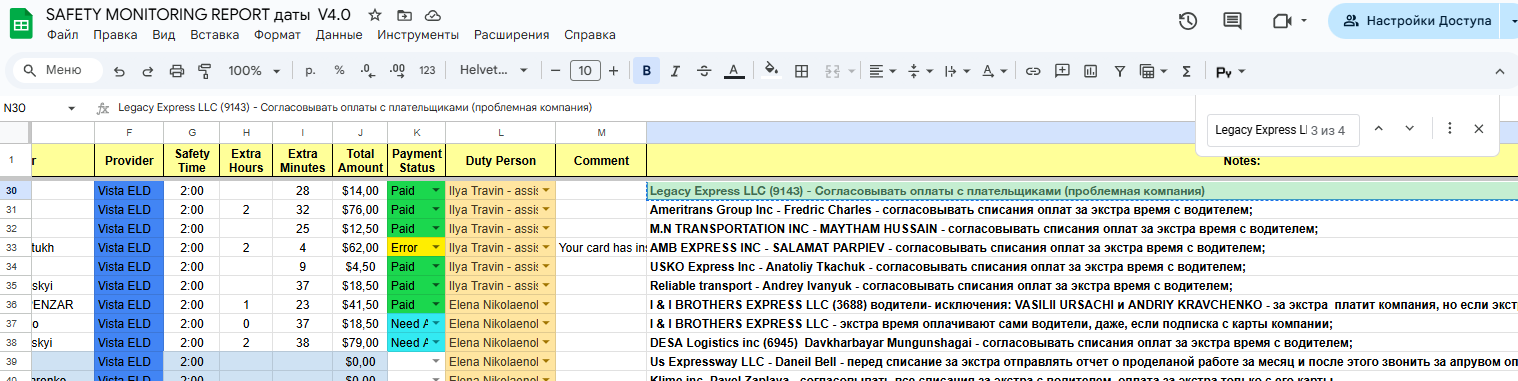Viewport: 1518px width, 381px height.
Task: Toggle italic formatting
Action: click(x=675, y=71)
